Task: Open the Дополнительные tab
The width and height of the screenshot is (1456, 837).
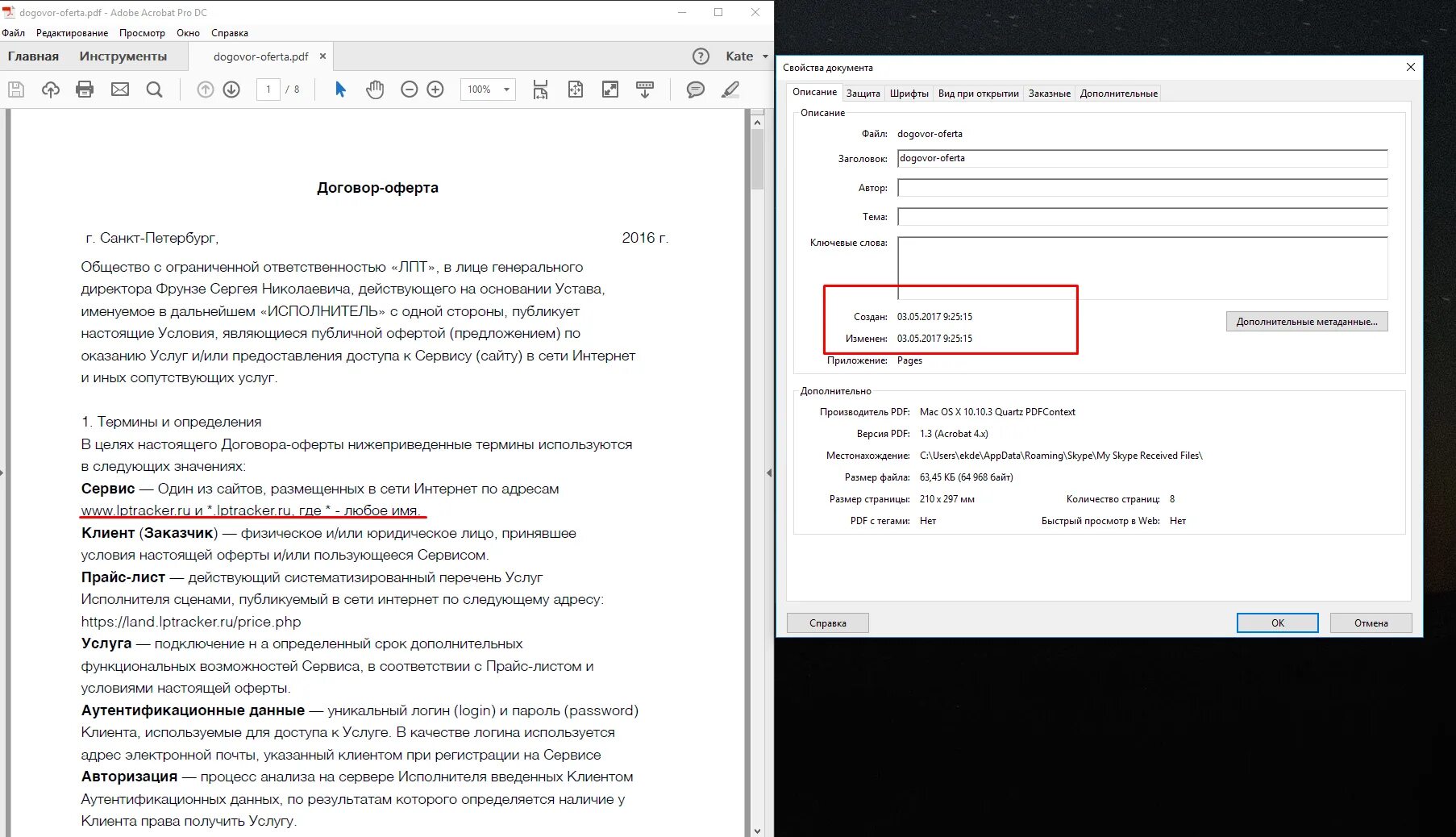Action: point(1119,94)
